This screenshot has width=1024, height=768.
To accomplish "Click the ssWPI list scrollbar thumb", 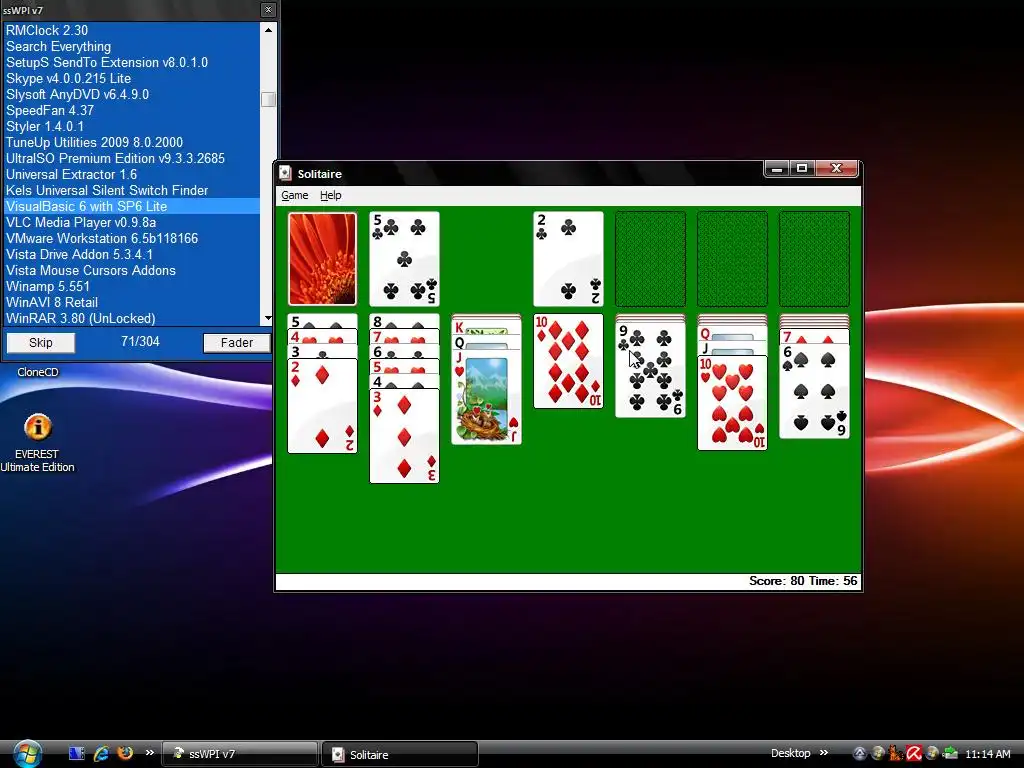I will tap(268, 99).
